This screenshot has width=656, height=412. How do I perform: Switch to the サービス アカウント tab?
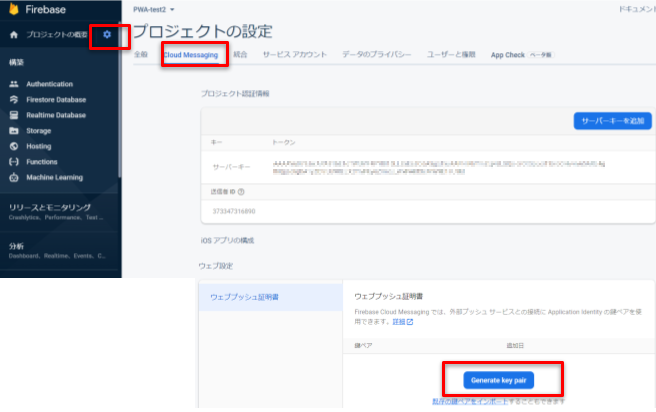tap(295, 55)
